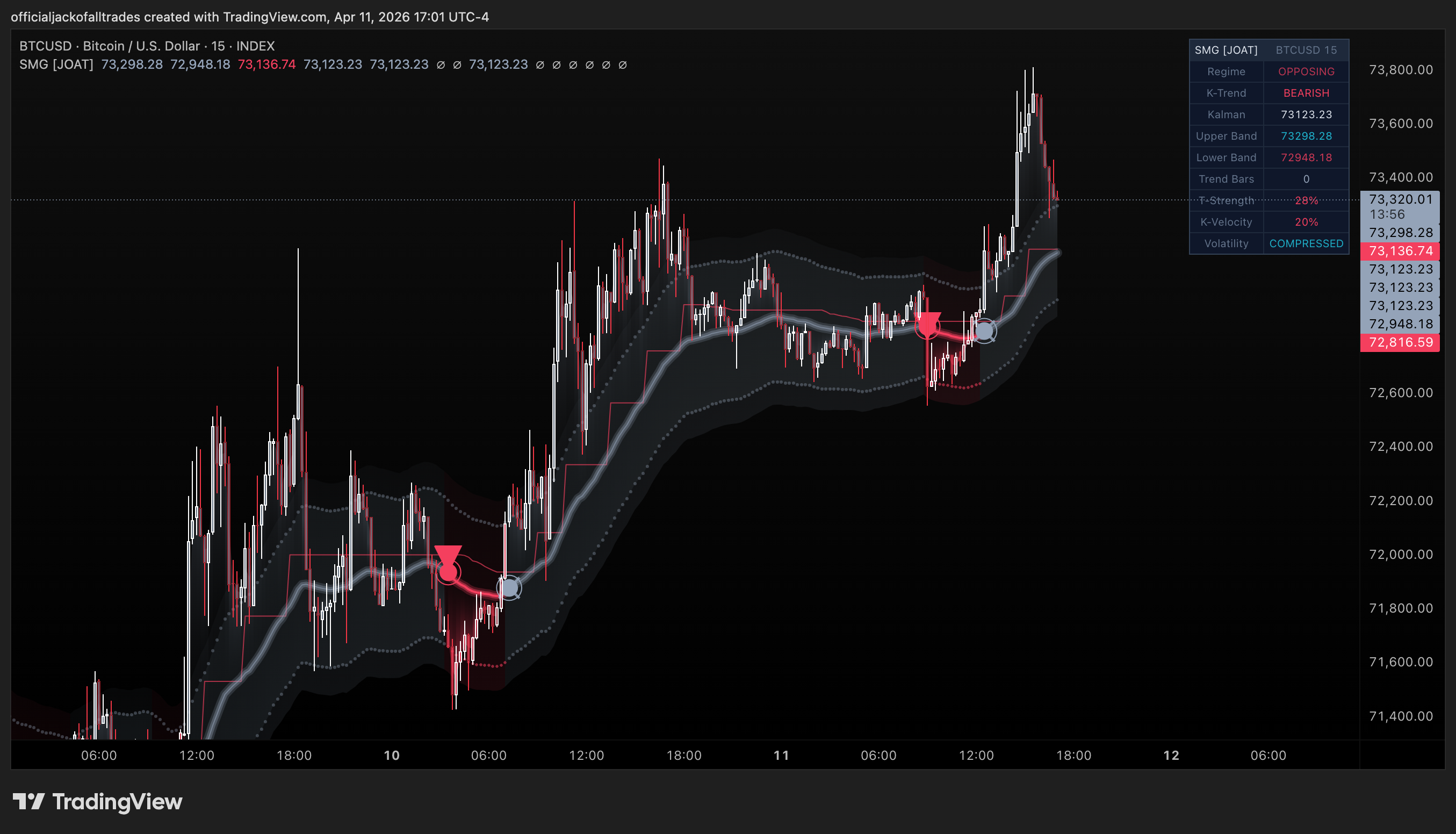This screenshot has height=834, width=1456.
Task: Click the 72948.18 Lower Band table value
Action: click(1306, 157)
